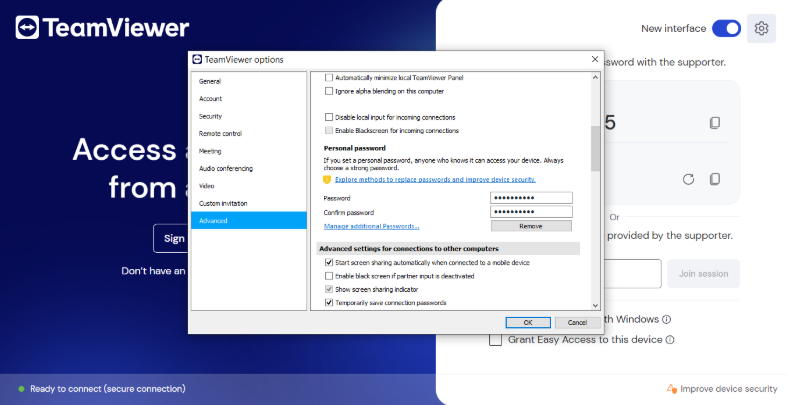Close the TeamViewer options dialog
This screenshot has width=787, height=405.
tap(595, 59)
